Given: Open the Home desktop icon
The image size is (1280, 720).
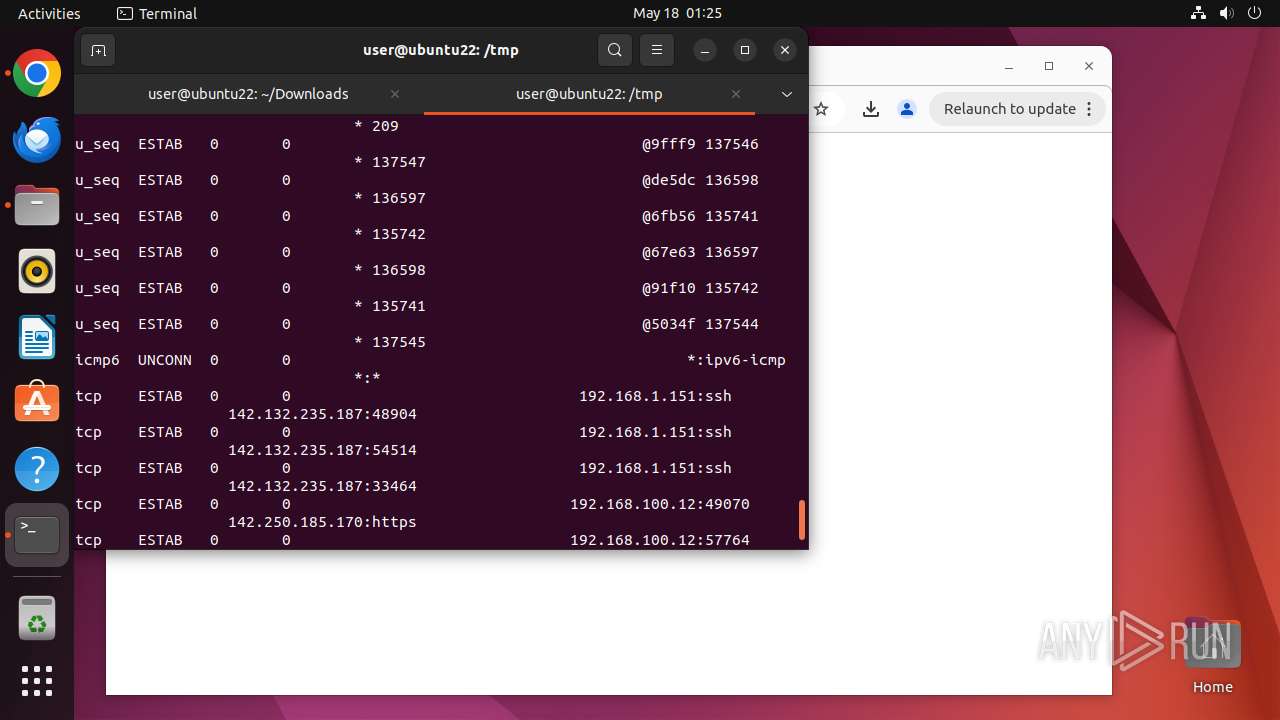Looking at the screenshot, I should (x=1212, y=656).
